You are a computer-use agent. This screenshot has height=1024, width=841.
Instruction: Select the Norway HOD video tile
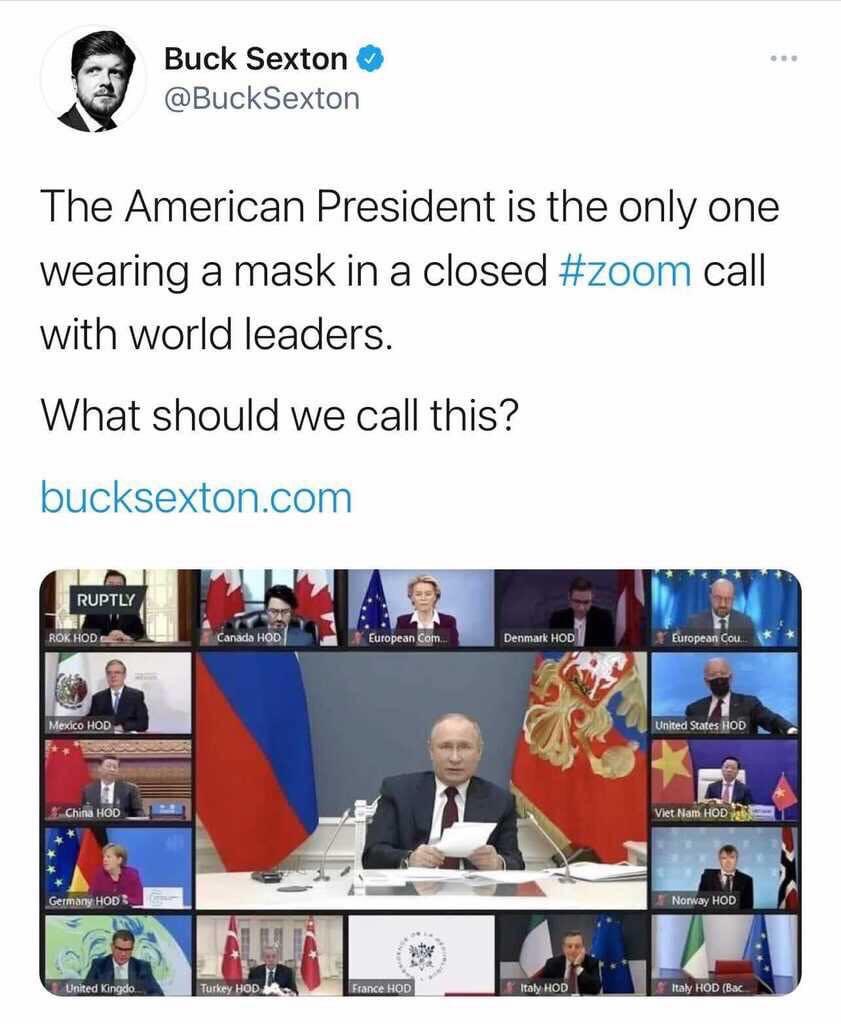(x=725, y=868)
